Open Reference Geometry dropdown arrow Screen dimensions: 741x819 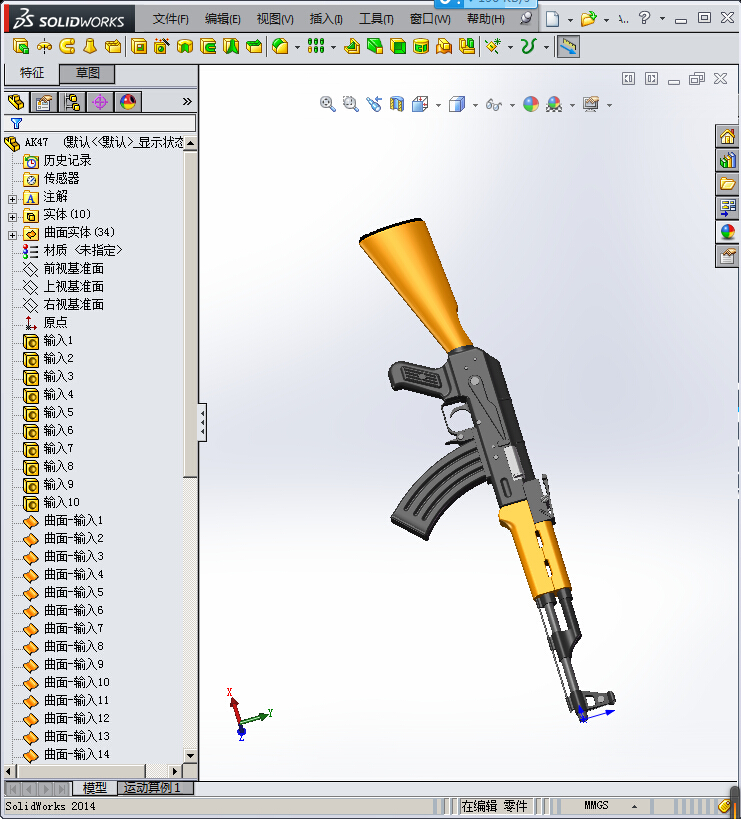pos(510,48)
